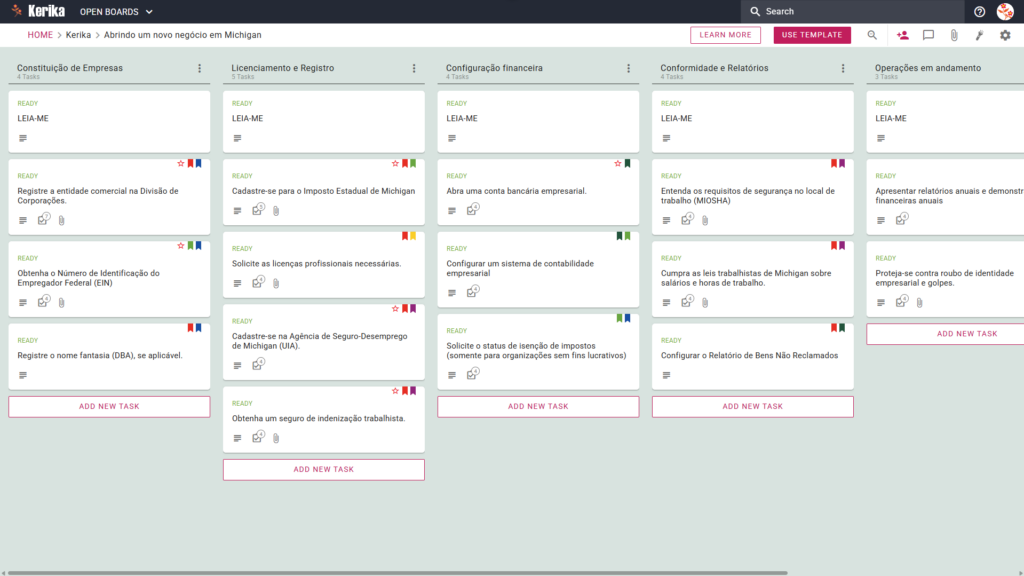Open the details icon on LEIA-ME card in Licenciamento e Registro
The height and width of the screenshot is (576, 1024).
point(237,138)
